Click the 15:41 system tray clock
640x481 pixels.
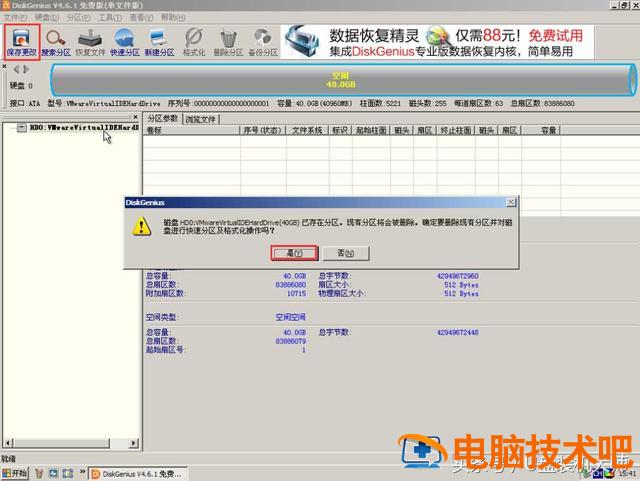[x=627, y=473]
